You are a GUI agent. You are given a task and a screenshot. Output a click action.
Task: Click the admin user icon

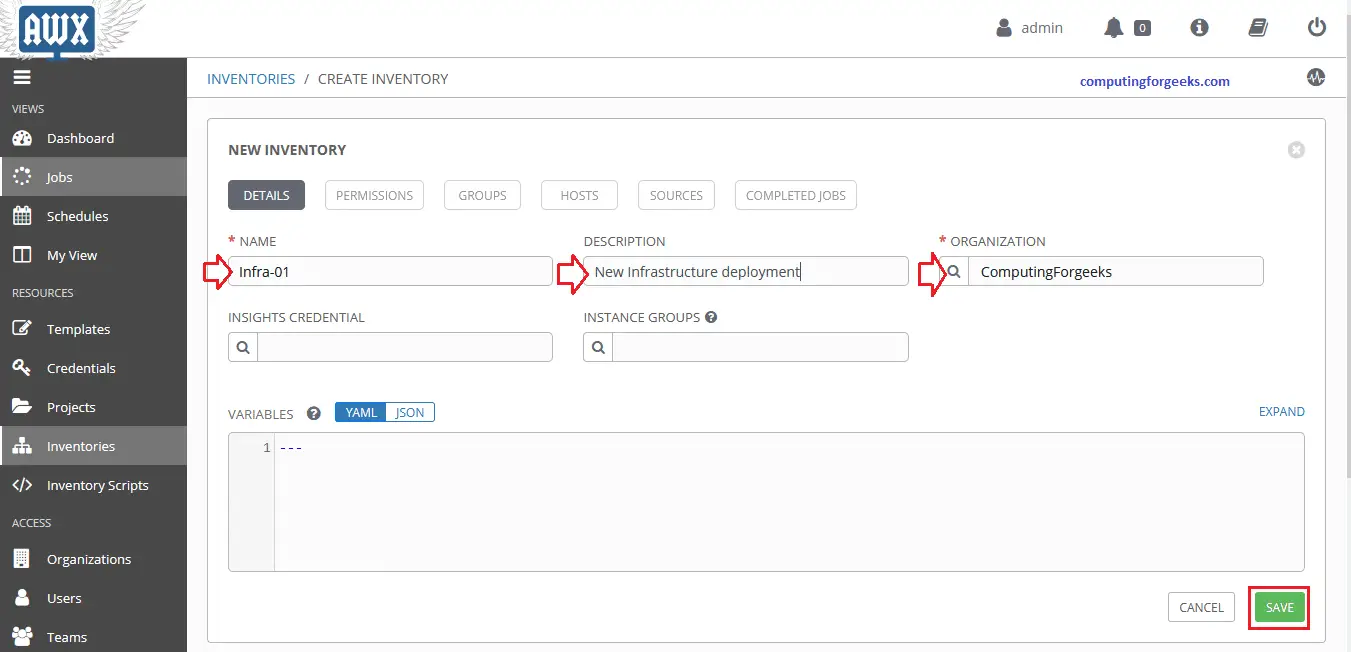[1003, 27]
